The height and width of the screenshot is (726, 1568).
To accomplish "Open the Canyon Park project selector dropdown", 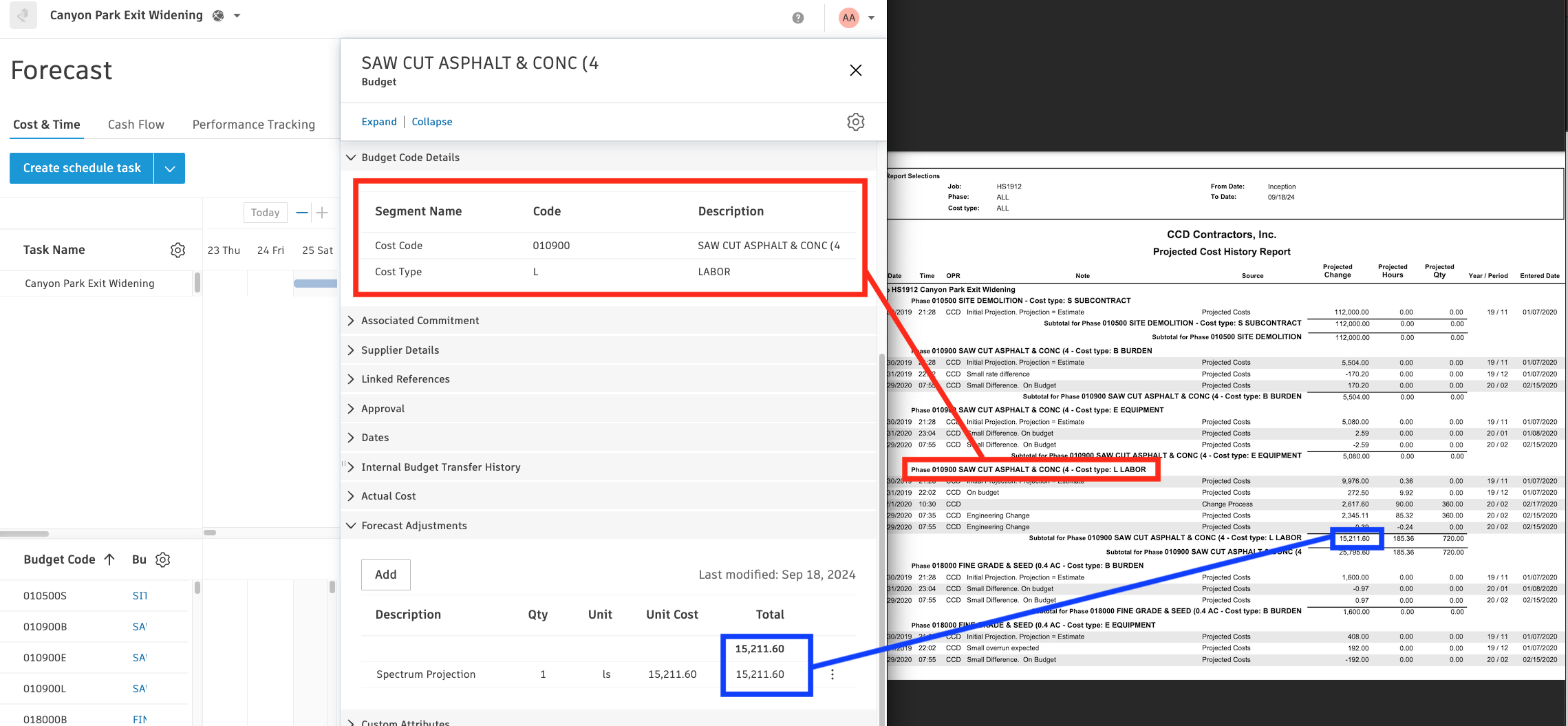I will (237, 16).
